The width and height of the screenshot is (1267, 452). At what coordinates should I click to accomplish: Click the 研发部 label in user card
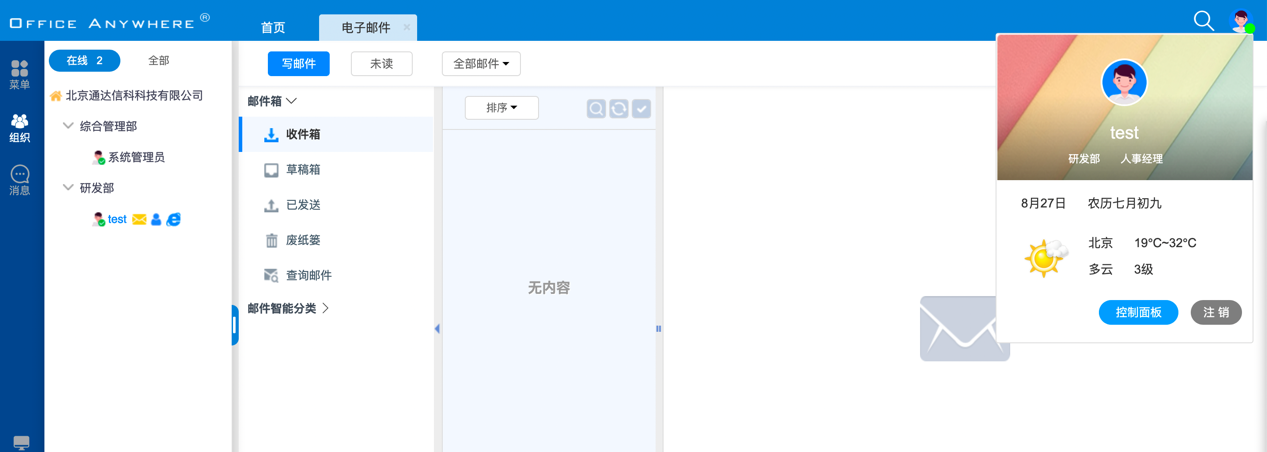[1084, 159]
